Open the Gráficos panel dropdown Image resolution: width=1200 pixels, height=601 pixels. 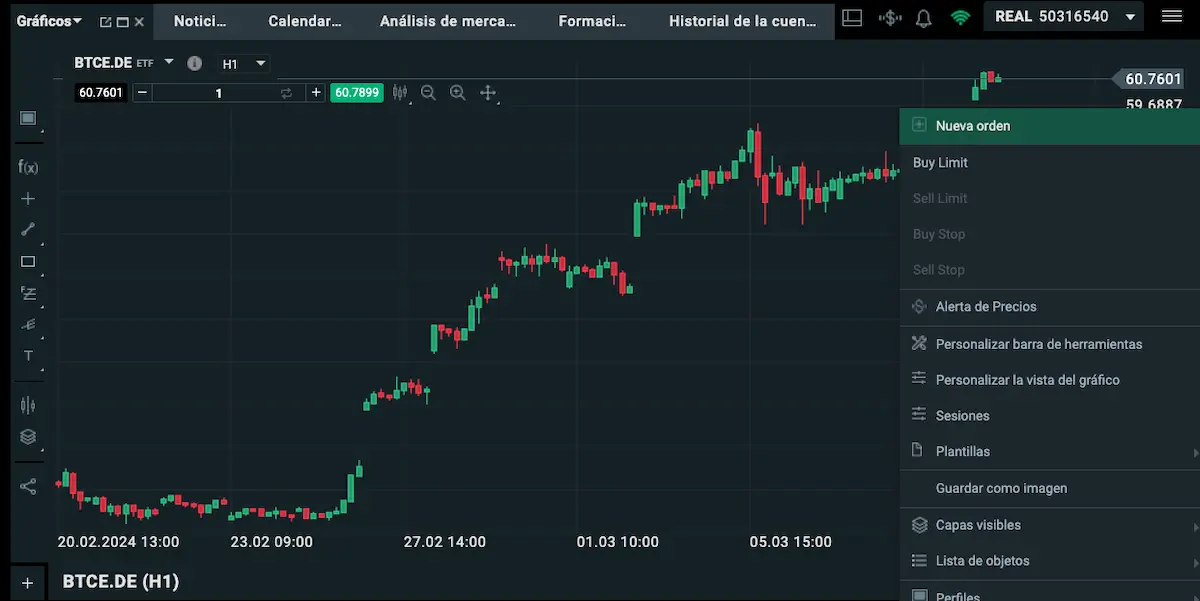tap(49, 21)
